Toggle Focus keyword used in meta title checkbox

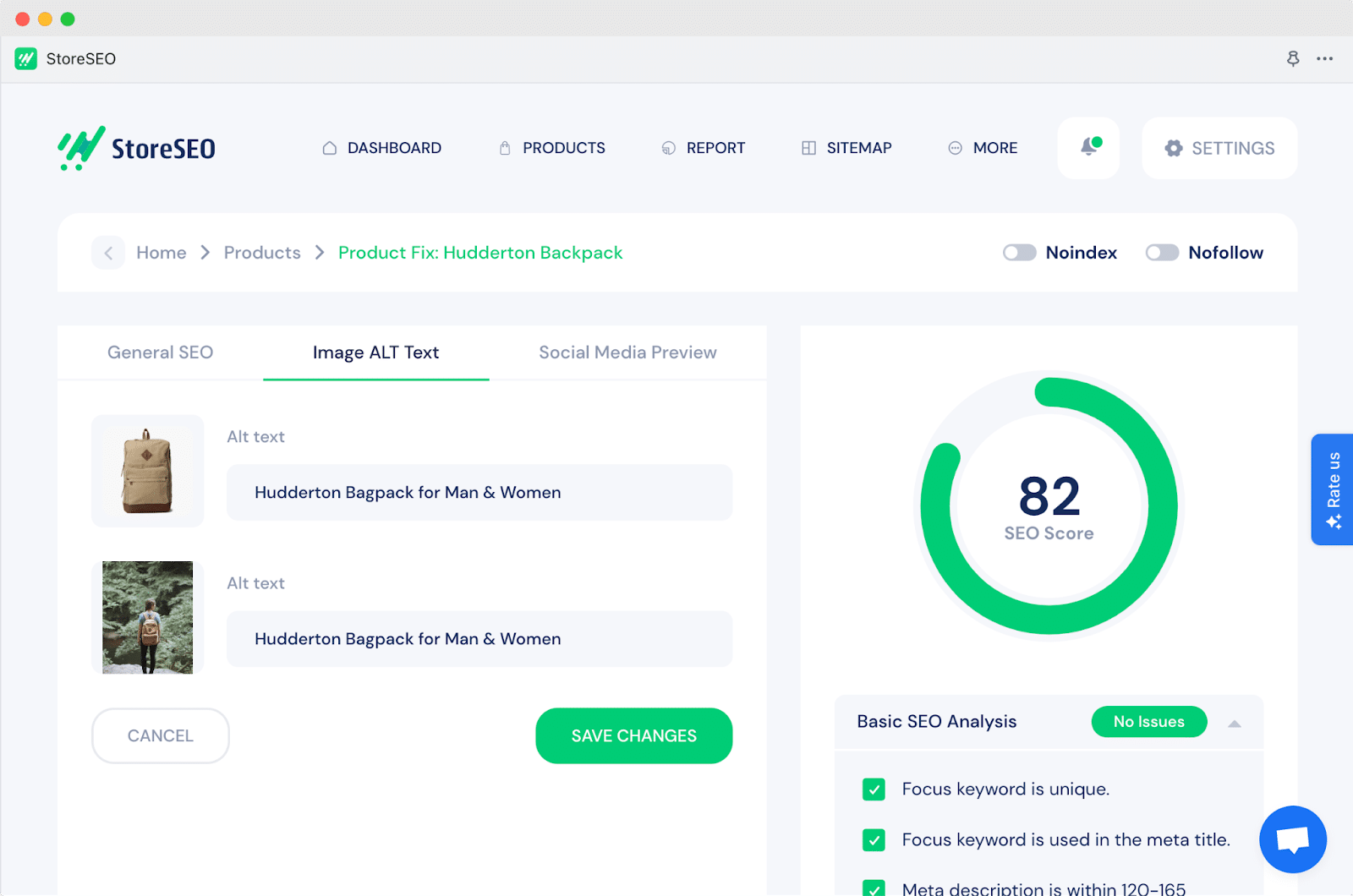(874, 840)
